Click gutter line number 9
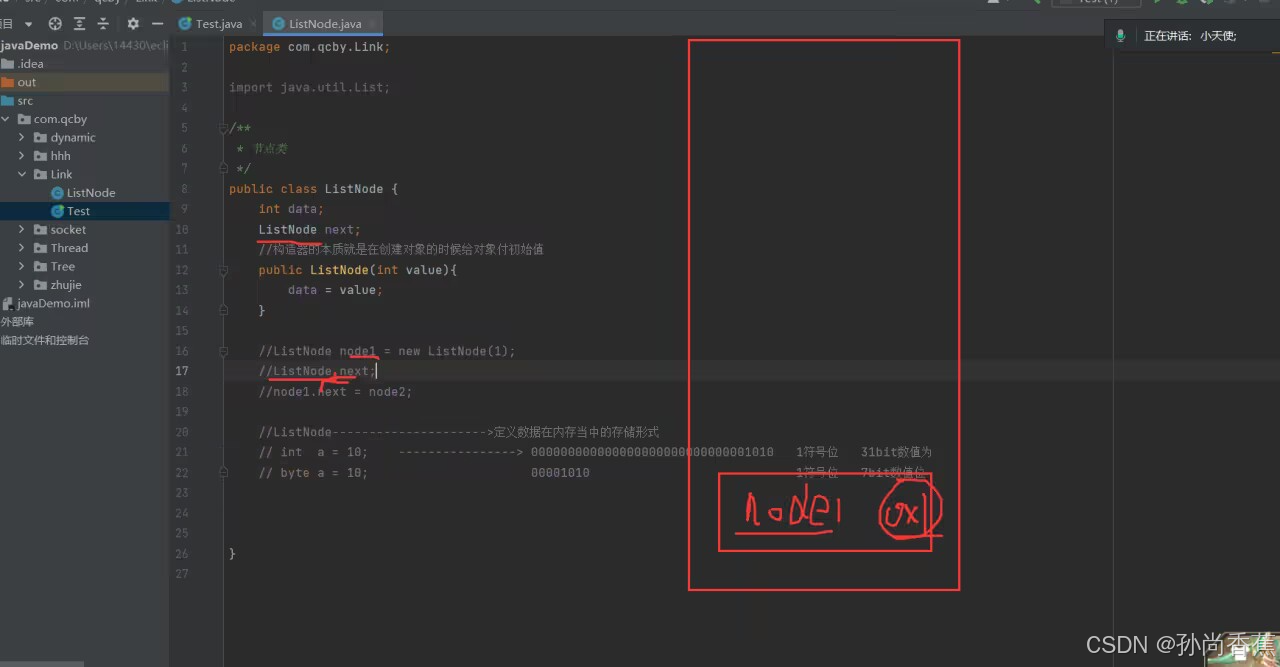1280x667 pixels. click(184, 209)
